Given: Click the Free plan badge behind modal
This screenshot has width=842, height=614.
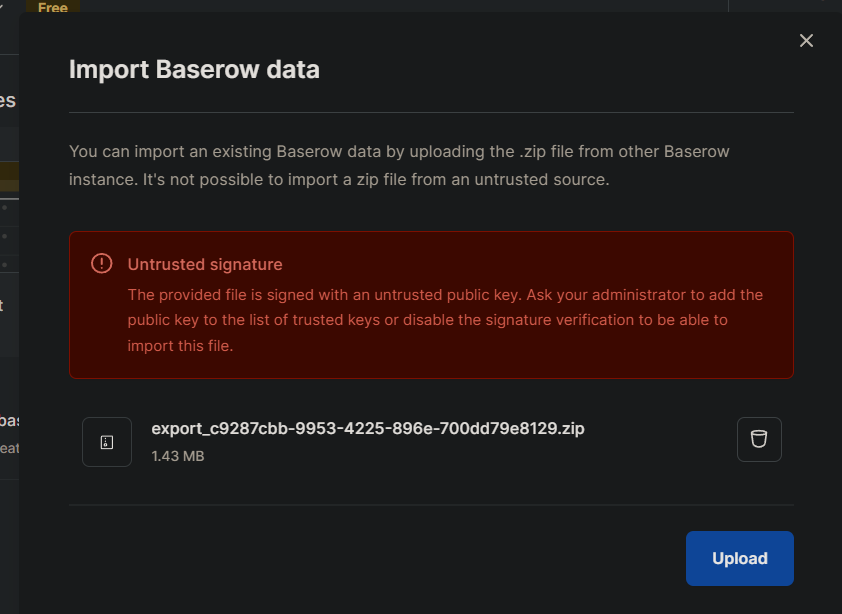Looking at the screenshot, I should (x=53, y=7).
